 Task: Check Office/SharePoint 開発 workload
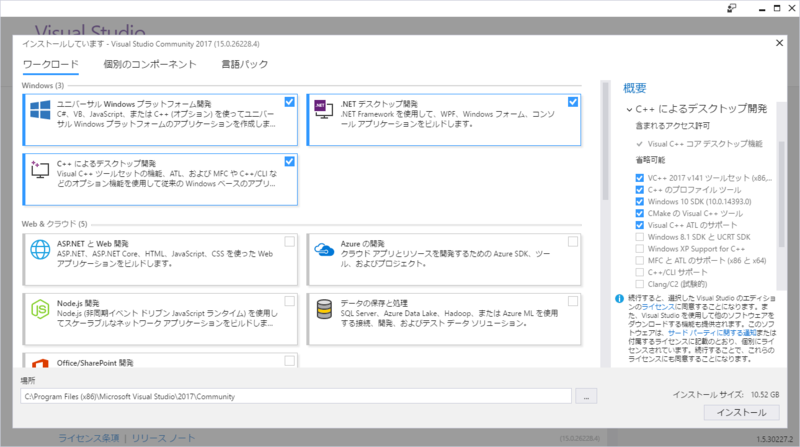point(289,361)
